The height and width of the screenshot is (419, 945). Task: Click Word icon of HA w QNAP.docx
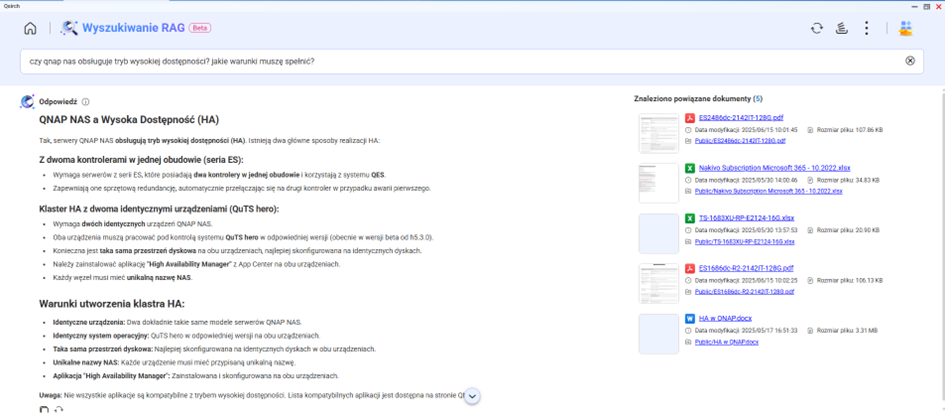[x=690, y=318]
